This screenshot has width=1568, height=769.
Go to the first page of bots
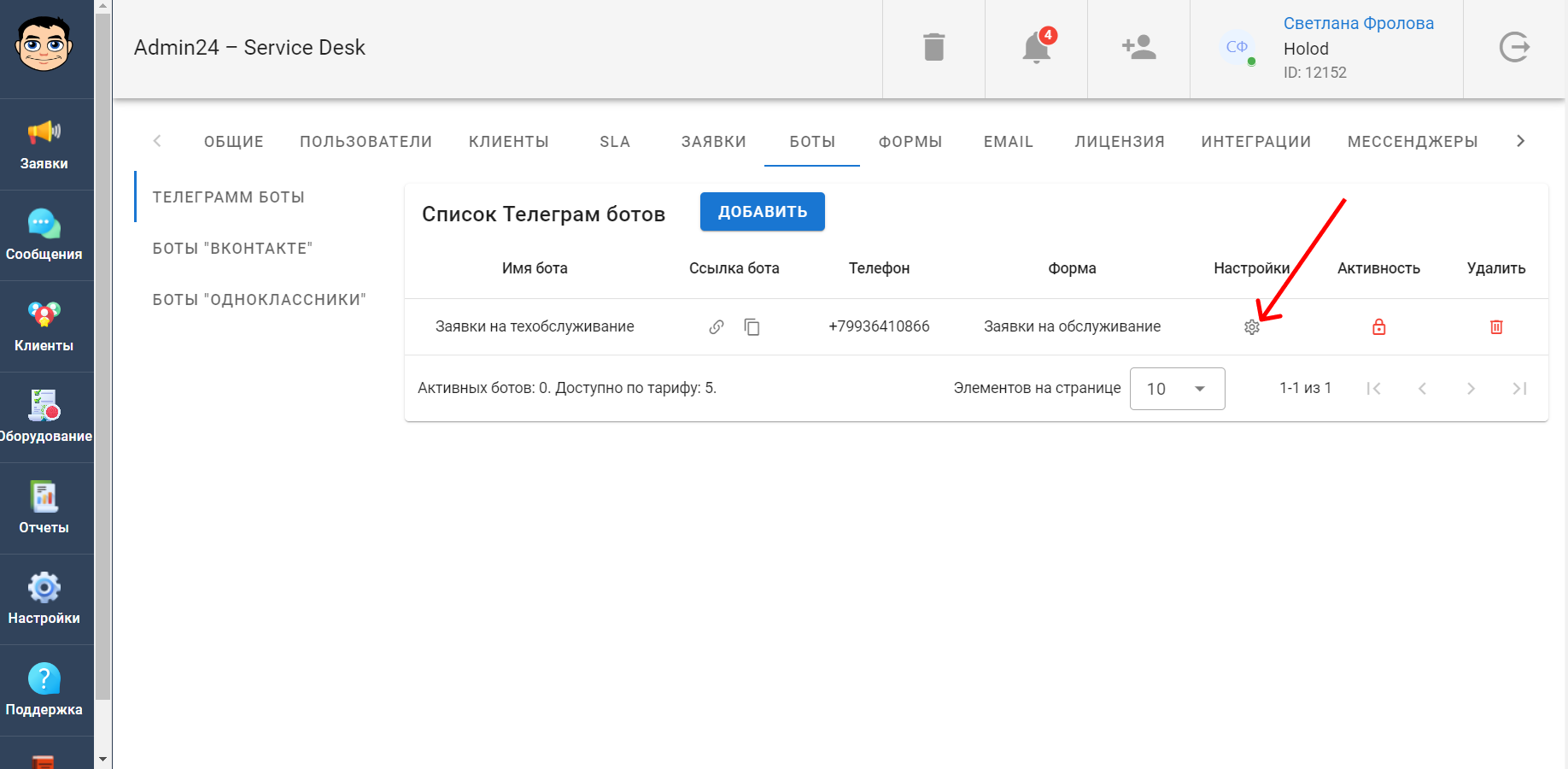click(x=1374, y=389)
